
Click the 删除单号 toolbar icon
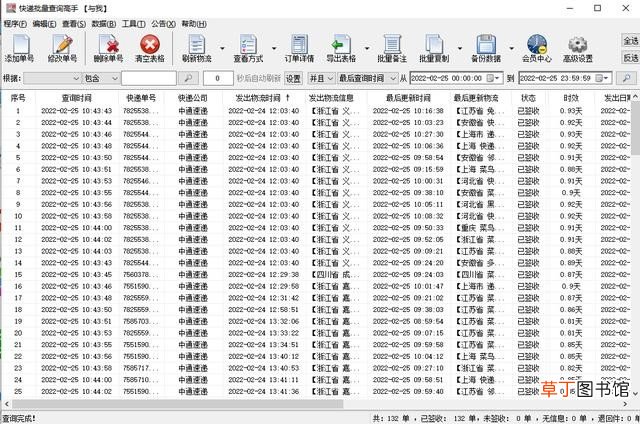(108, 48)
